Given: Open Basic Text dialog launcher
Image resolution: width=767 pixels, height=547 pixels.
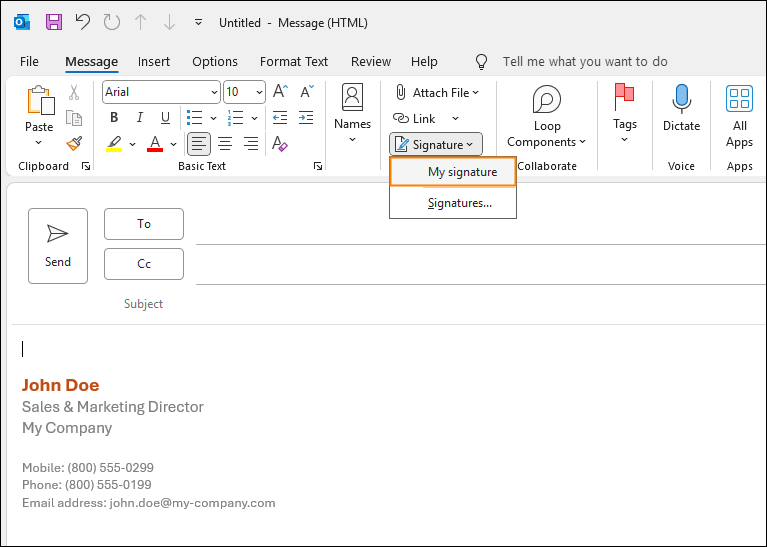Looking at the screenshot, I should pyautogui.click(x=318, y=166).
